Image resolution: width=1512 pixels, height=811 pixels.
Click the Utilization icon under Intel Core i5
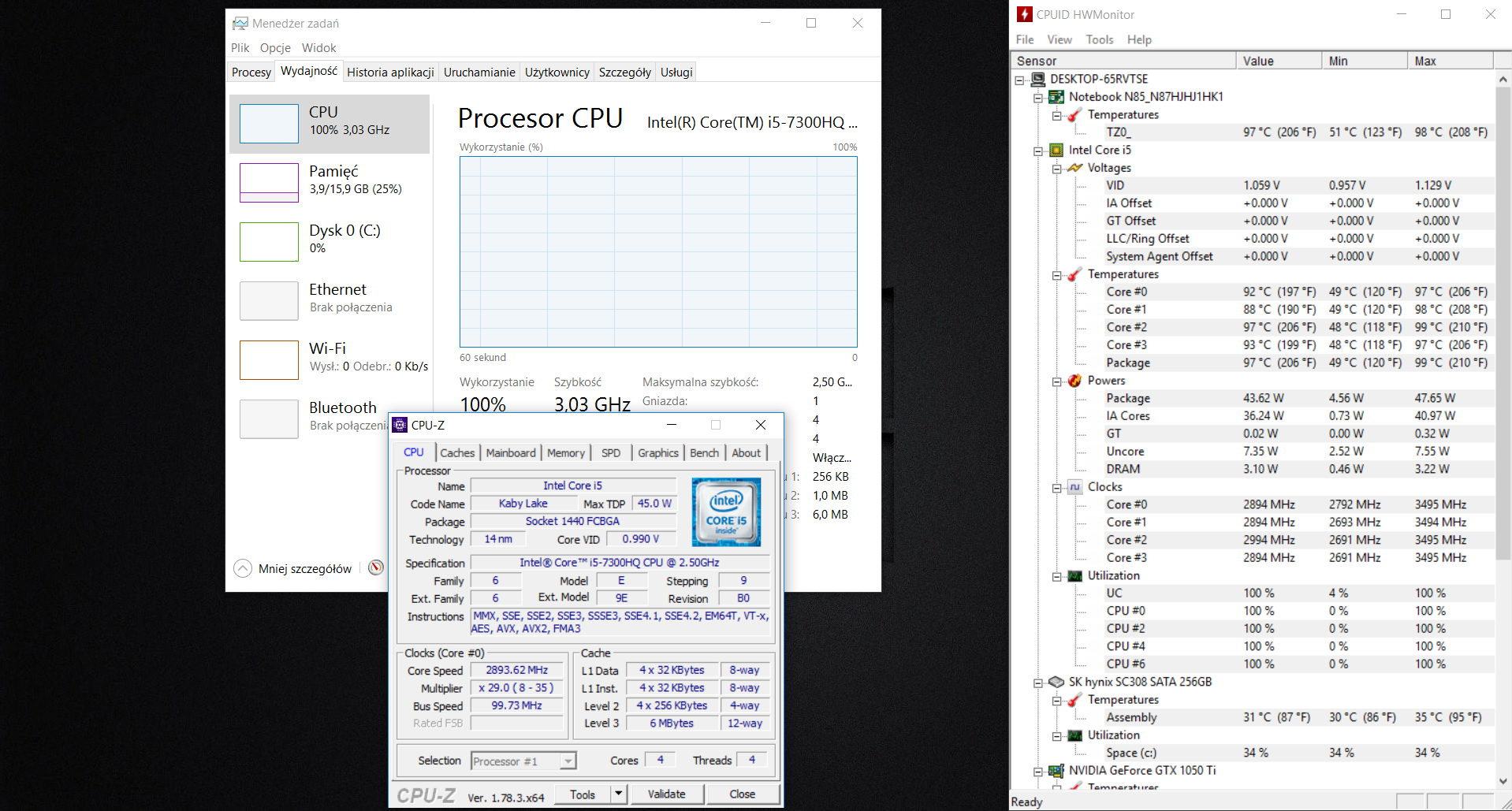pyautogui.click(x=1074, y=576)
